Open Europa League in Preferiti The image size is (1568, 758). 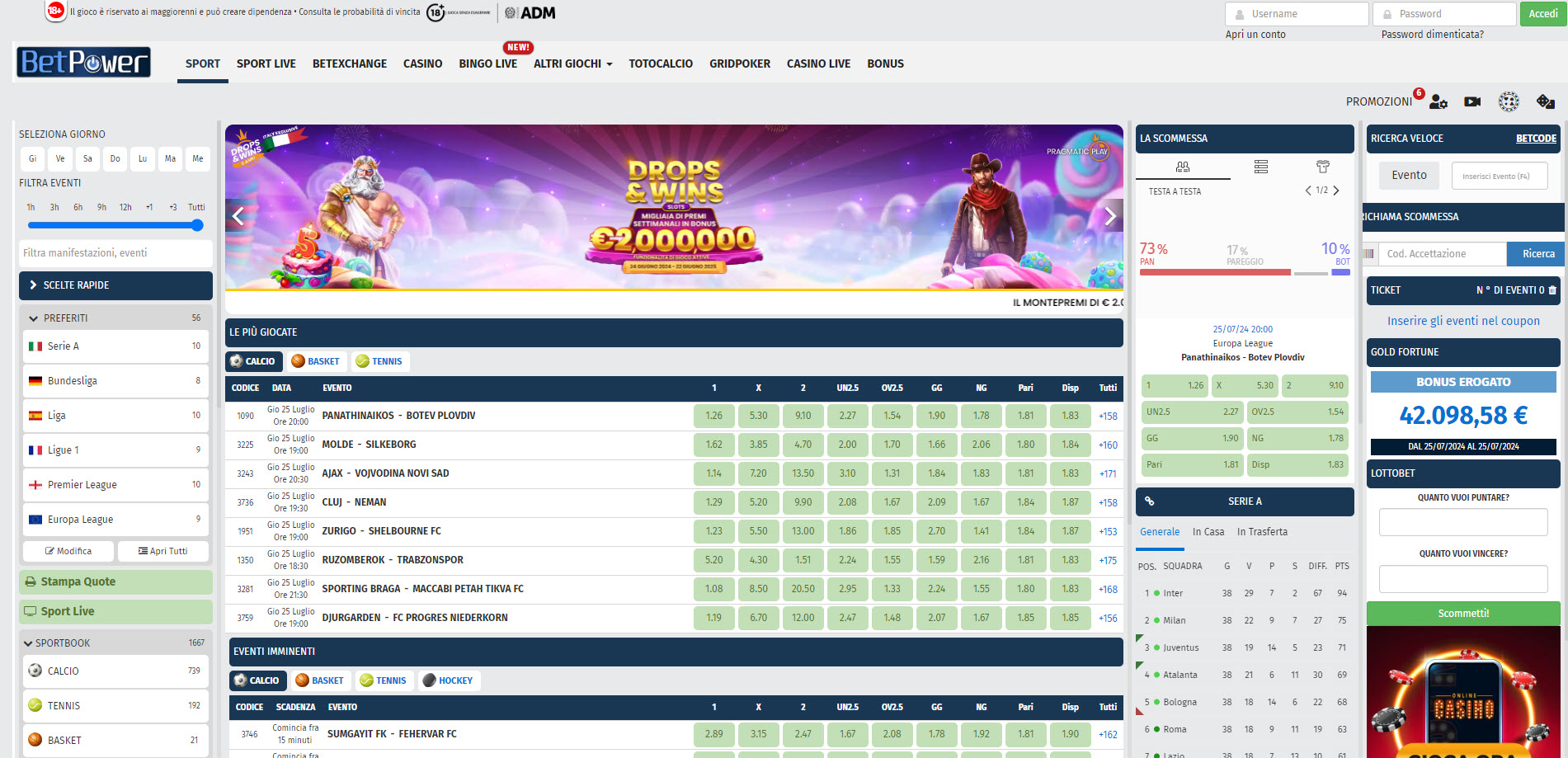[115, 520]
